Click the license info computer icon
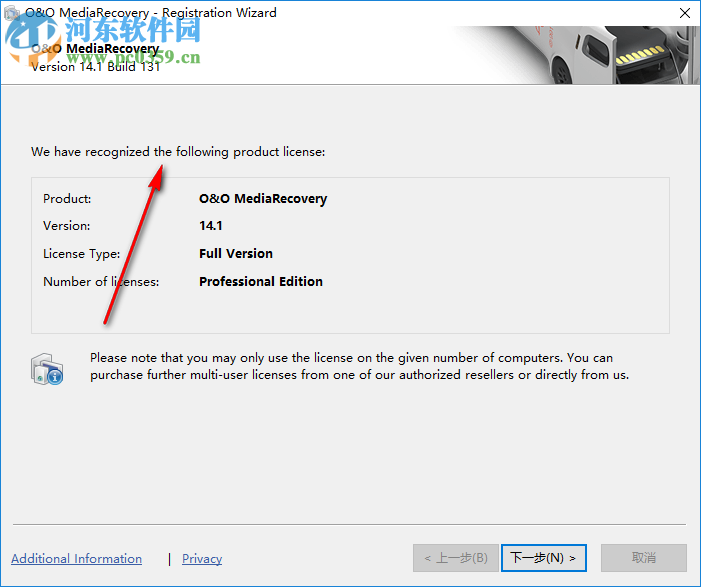This screenshot has width=701, height=587. pos(47,369)
